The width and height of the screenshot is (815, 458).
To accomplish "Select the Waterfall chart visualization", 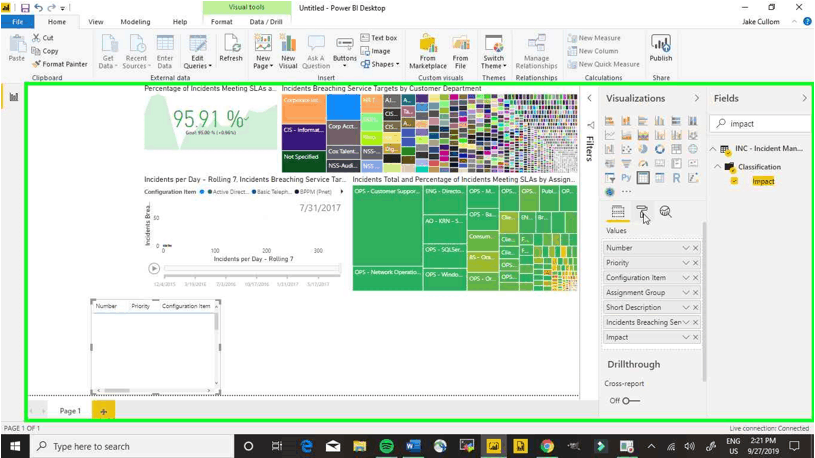I will pos(610,149).
